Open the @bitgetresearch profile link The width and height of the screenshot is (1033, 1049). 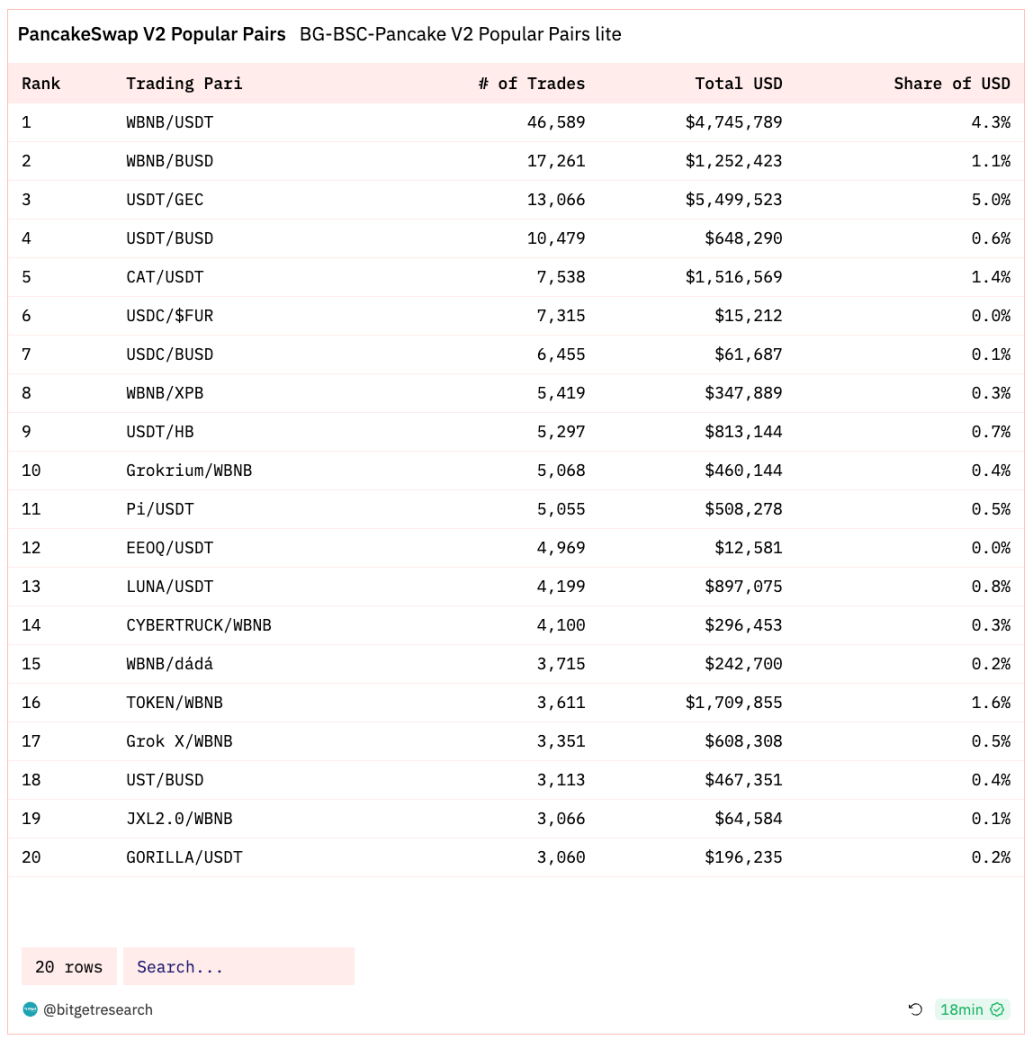pyautogui.click(x=98, y=1009)
